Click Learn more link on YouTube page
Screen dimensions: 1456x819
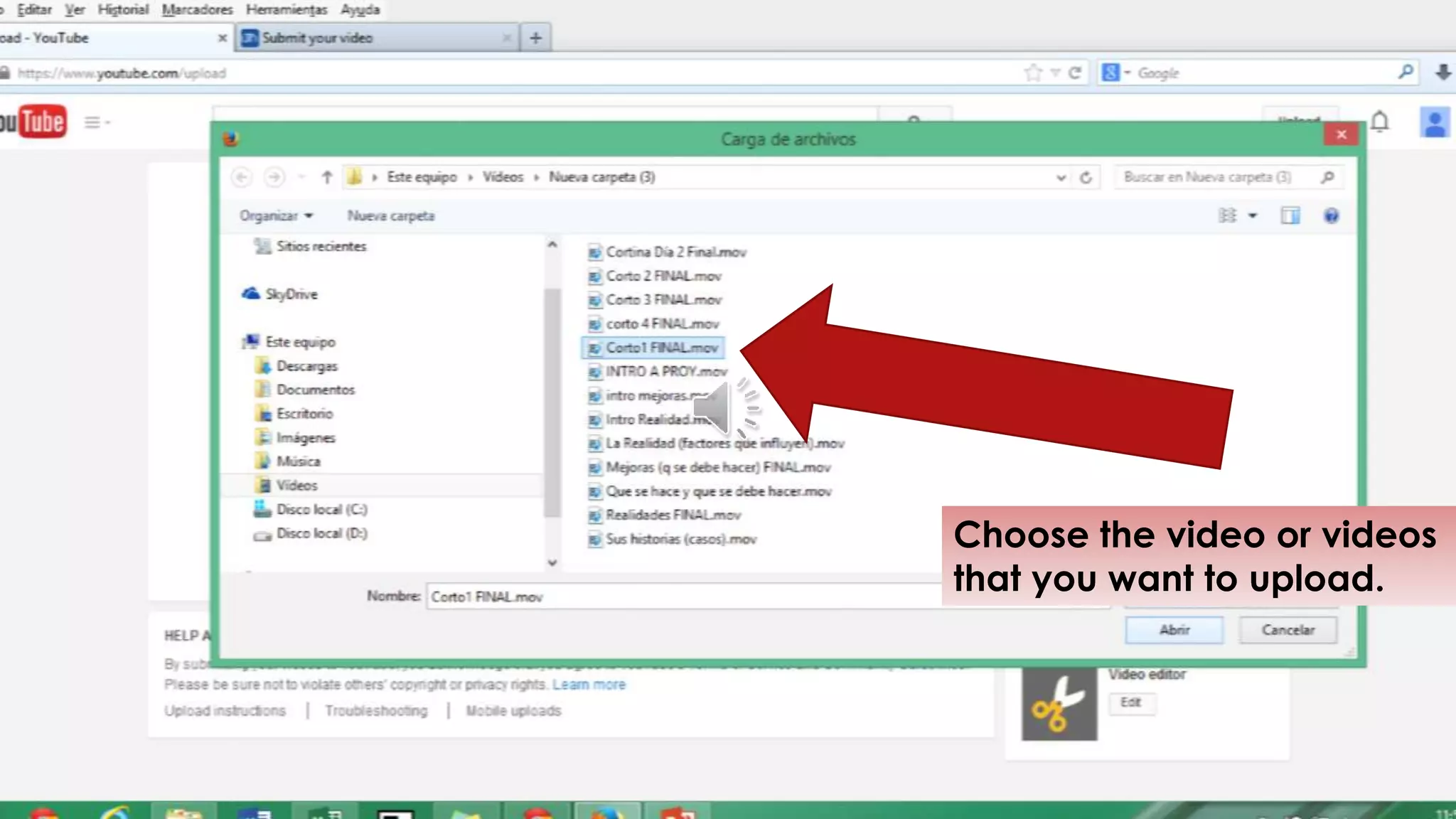pyautogui.click(x=589, y=685)
